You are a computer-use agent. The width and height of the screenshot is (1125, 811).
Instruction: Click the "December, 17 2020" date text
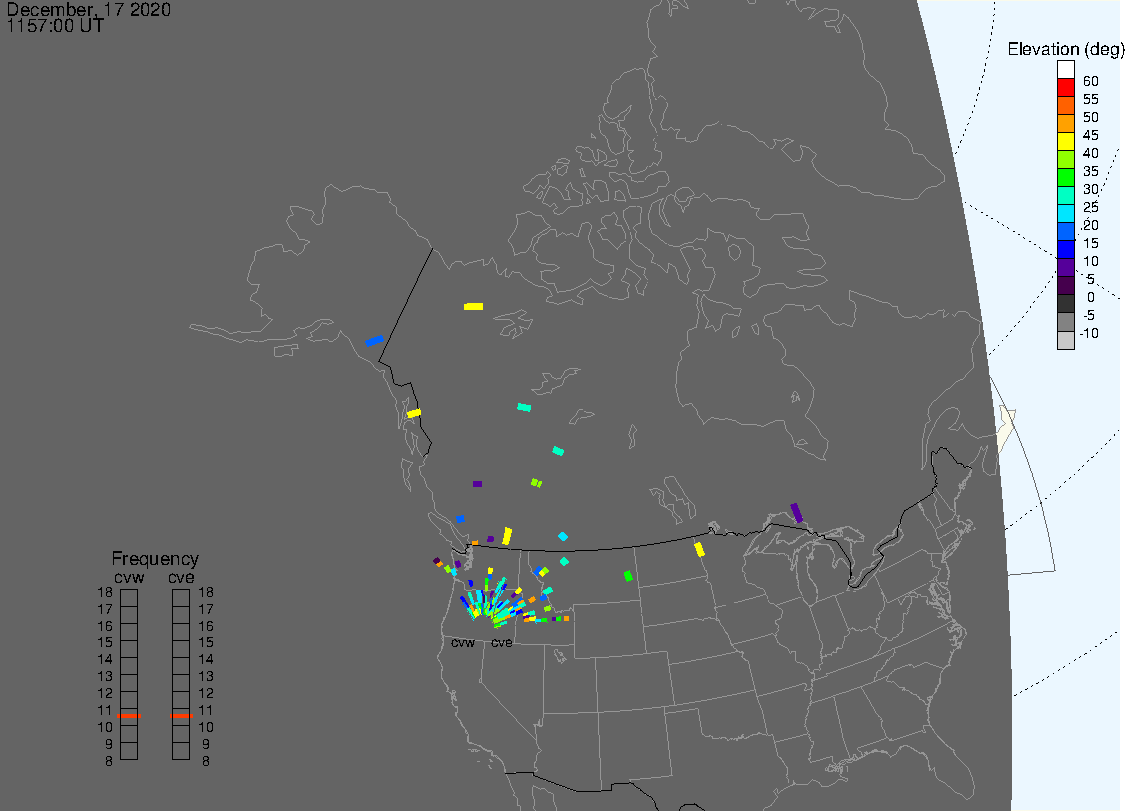pyautogui.click(x=88, y=9)
